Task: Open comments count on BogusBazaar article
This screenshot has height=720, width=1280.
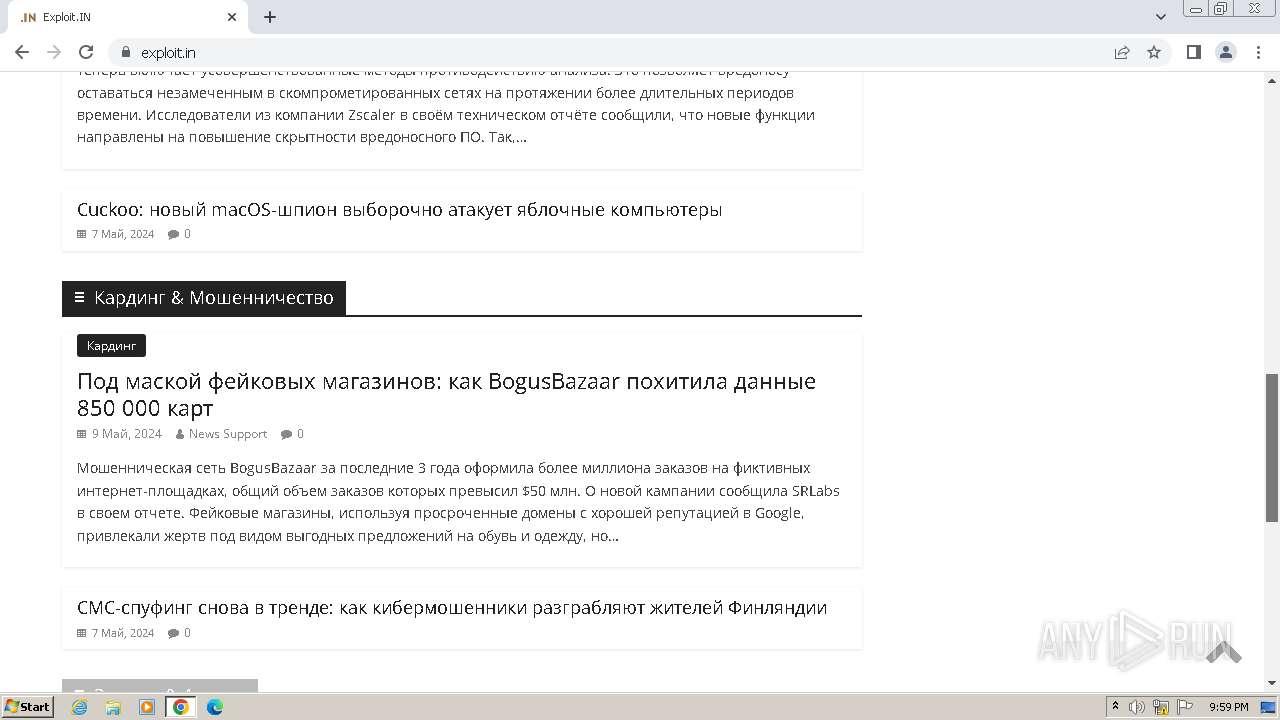Action: click(x=300, y=434)
